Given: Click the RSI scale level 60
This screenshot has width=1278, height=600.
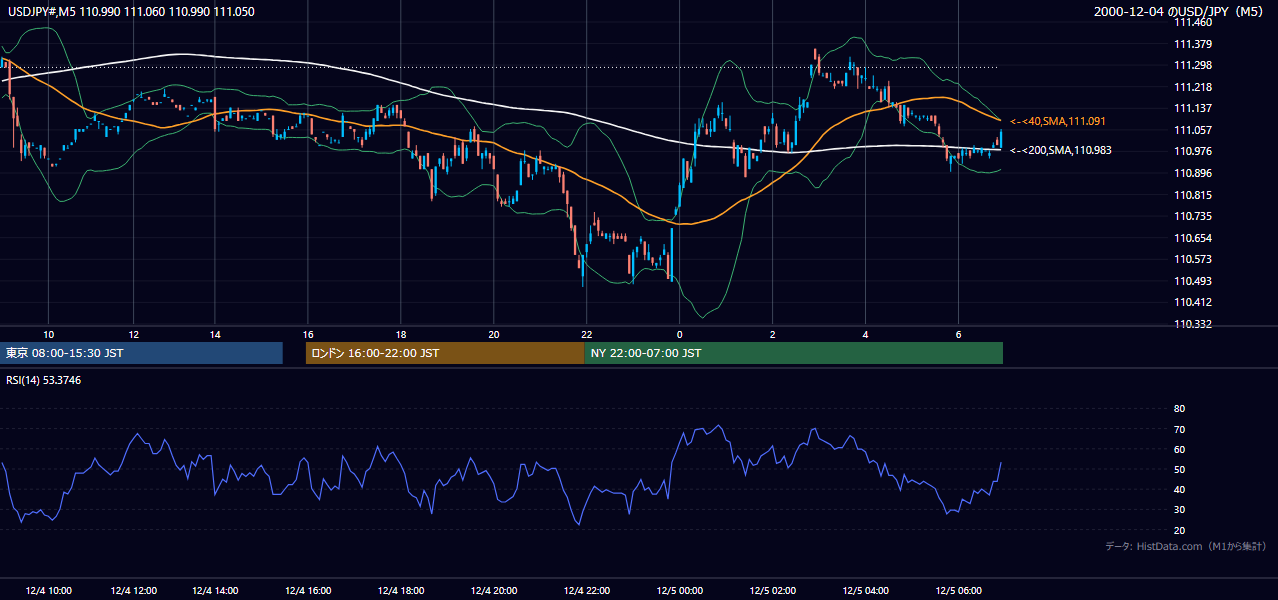Looking at the screenshot, I should coord(1179,449).
